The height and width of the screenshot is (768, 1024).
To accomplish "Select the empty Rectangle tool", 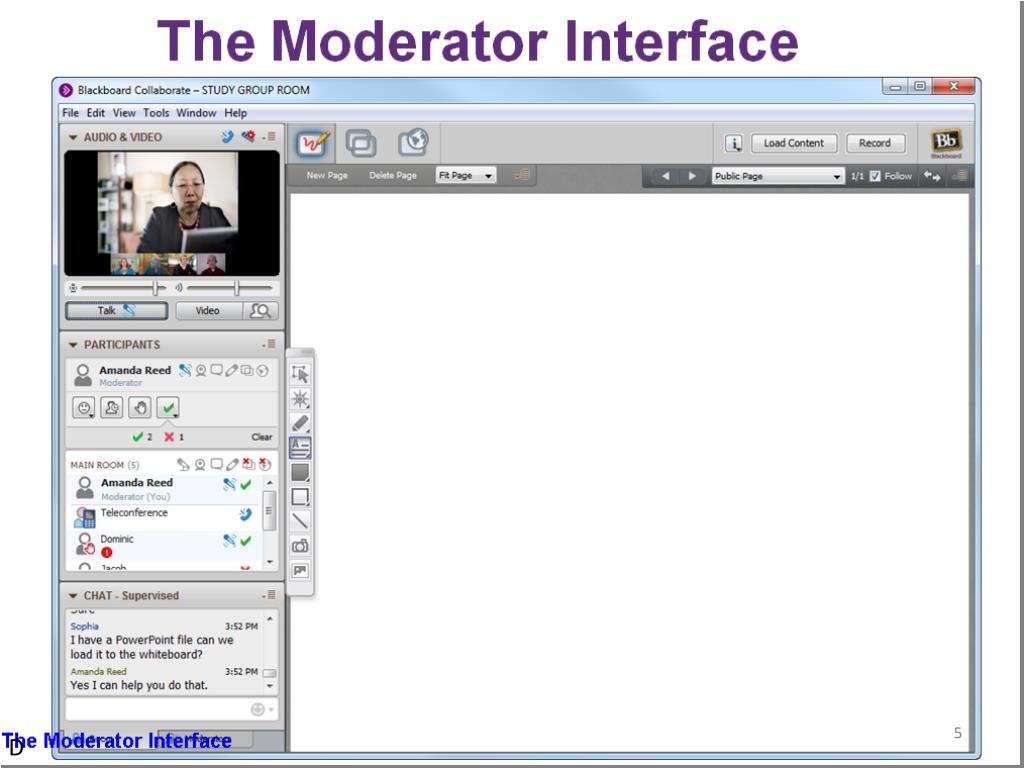I will [300, 497].
